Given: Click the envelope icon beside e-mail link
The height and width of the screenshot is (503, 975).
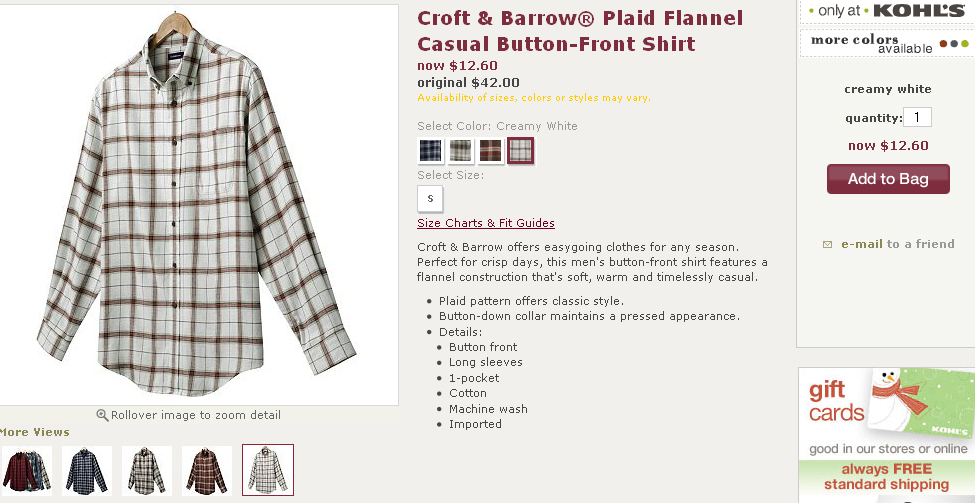Looking at the screenshot, I should coord(827,244).
